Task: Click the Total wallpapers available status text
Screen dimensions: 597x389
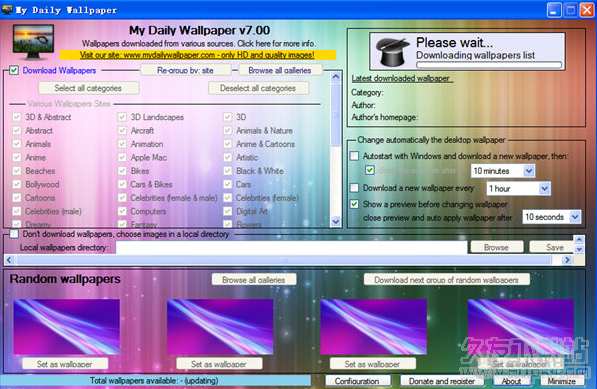Action: pos(154,381)
